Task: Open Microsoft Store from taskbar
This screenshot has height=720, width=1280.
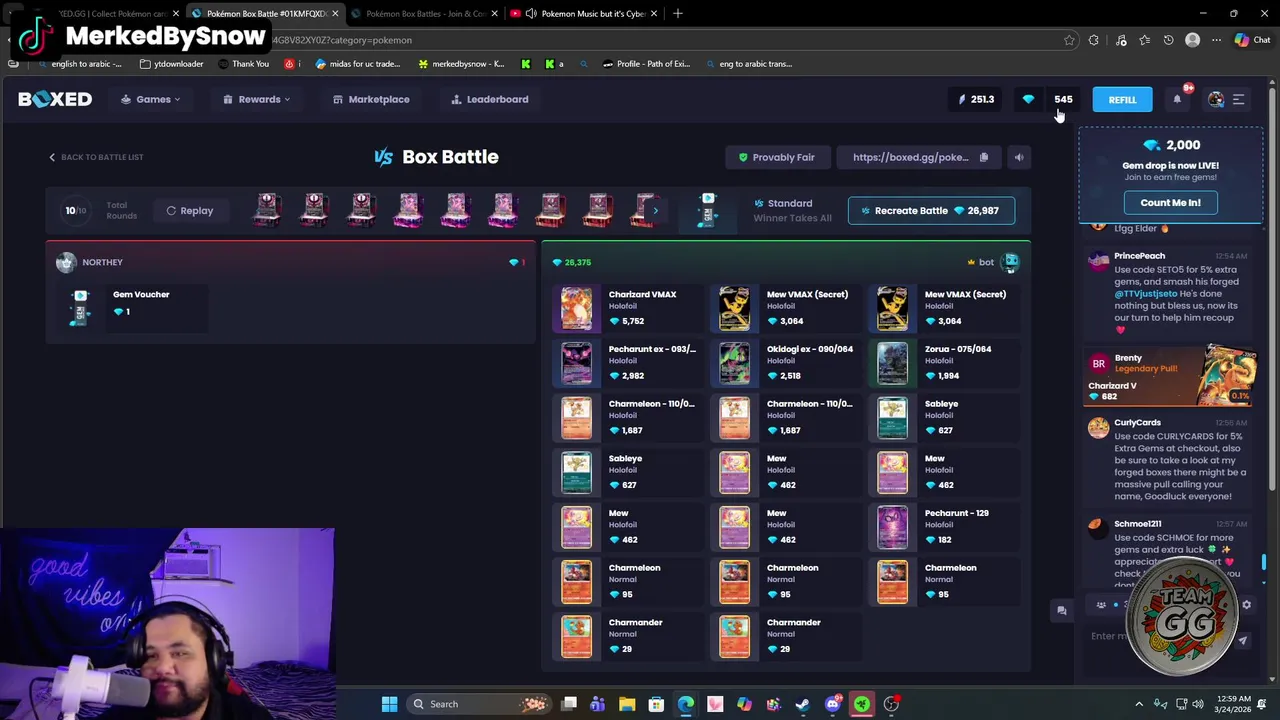Action: coord(656,704)
